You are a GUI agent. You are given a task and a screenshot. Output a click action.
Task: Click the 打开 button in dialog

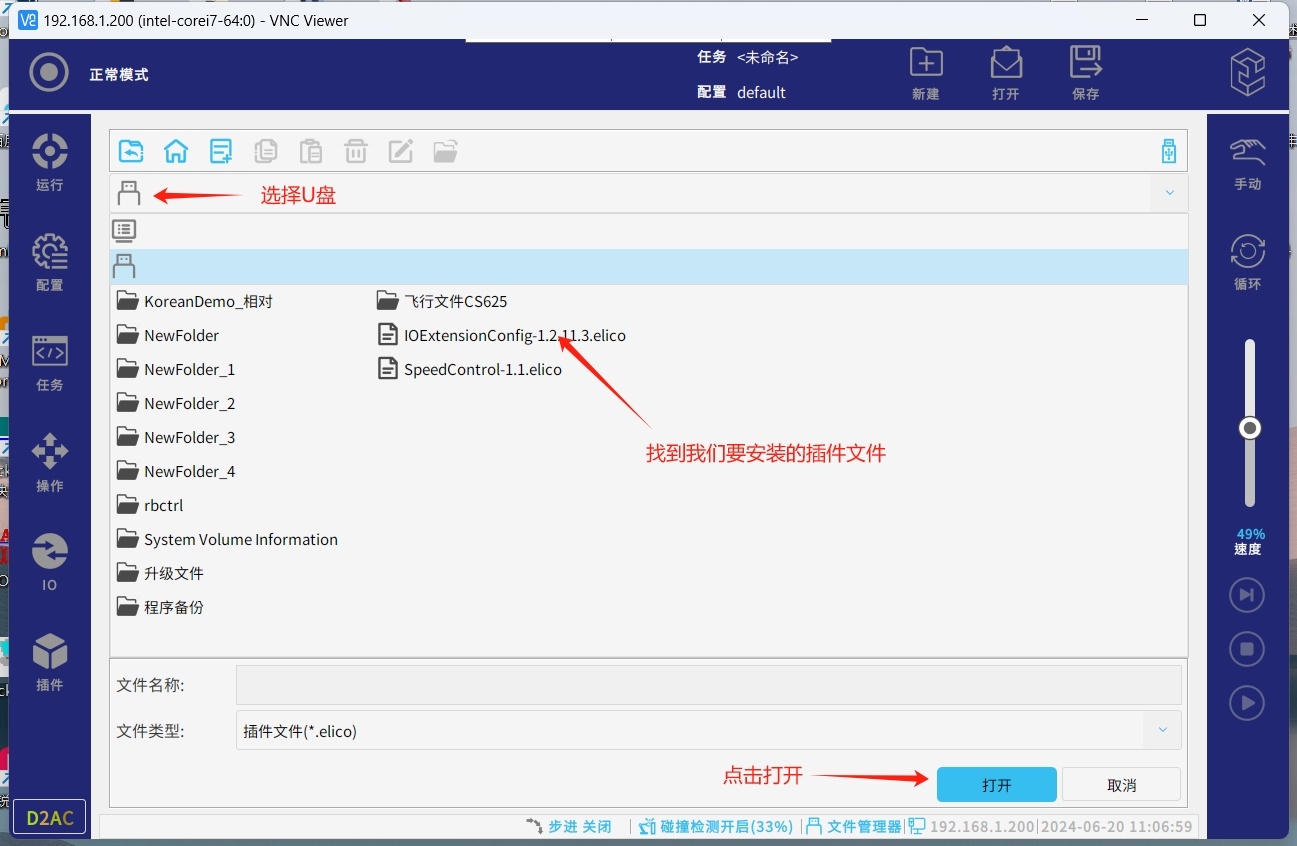(996, 785)
